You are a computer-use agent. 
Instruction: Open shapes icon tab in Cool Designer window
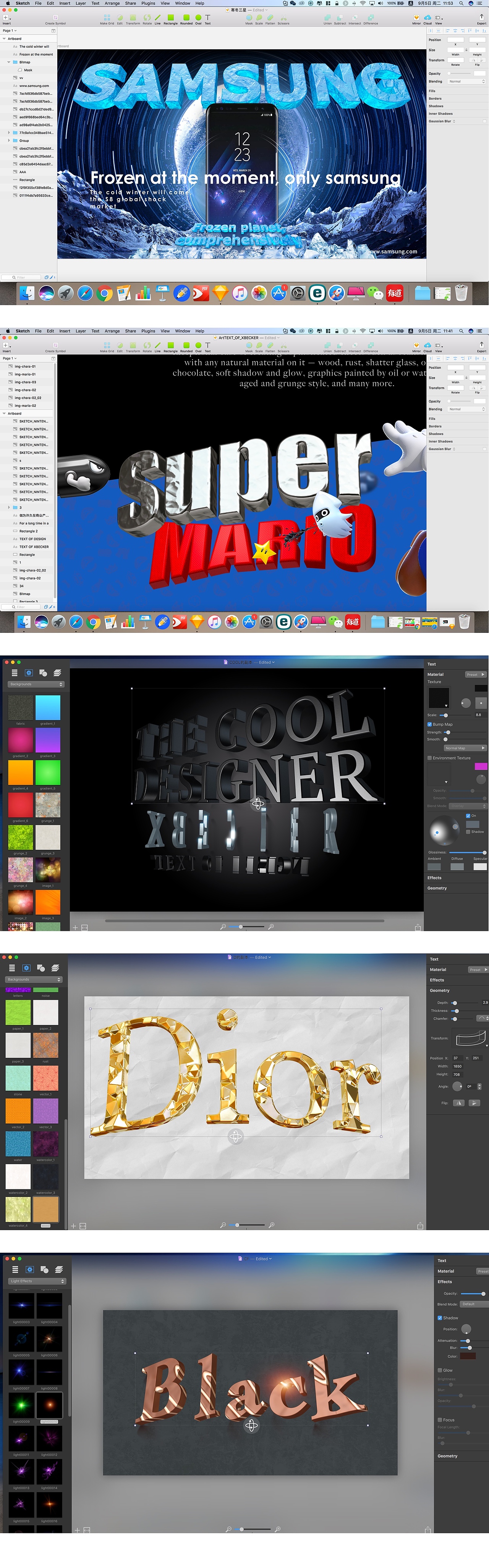click(x=43, y=673)
